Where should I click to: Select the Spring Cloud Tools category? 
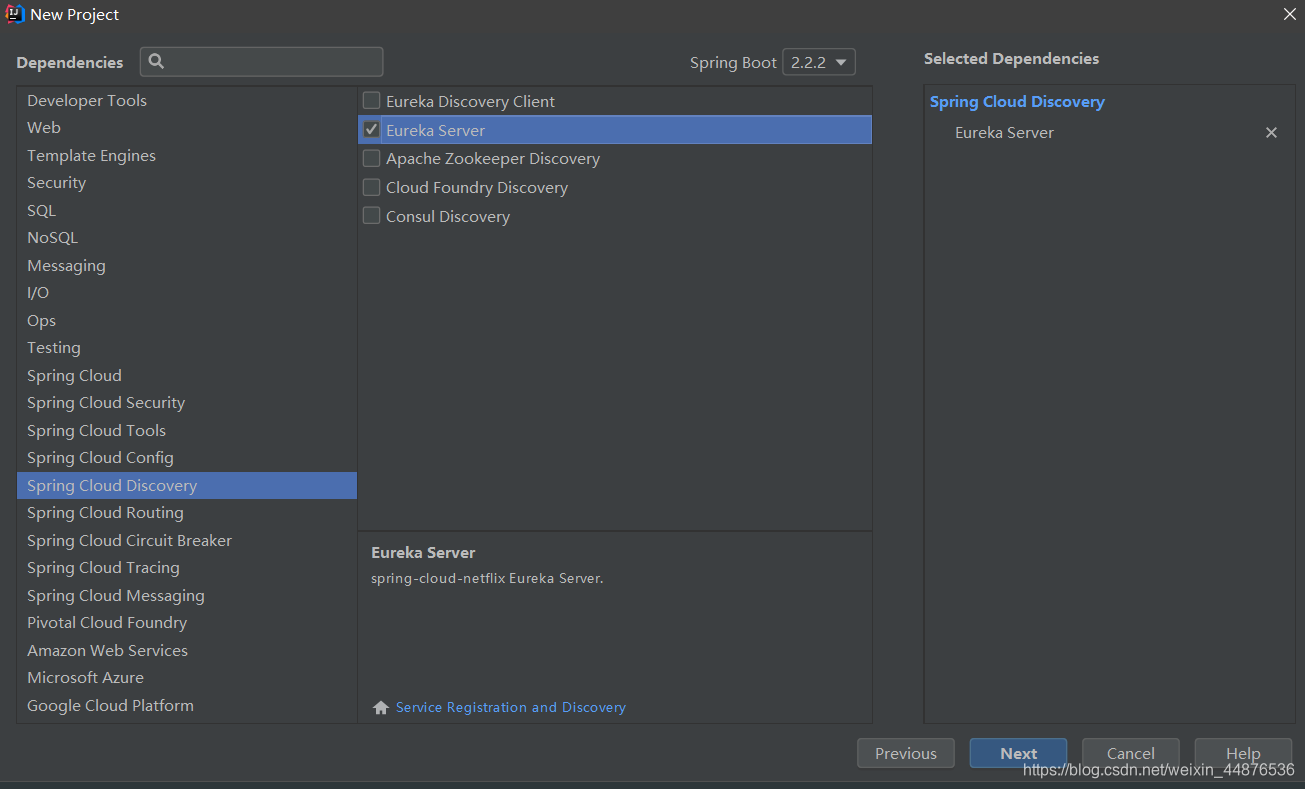tap(187, 430)
